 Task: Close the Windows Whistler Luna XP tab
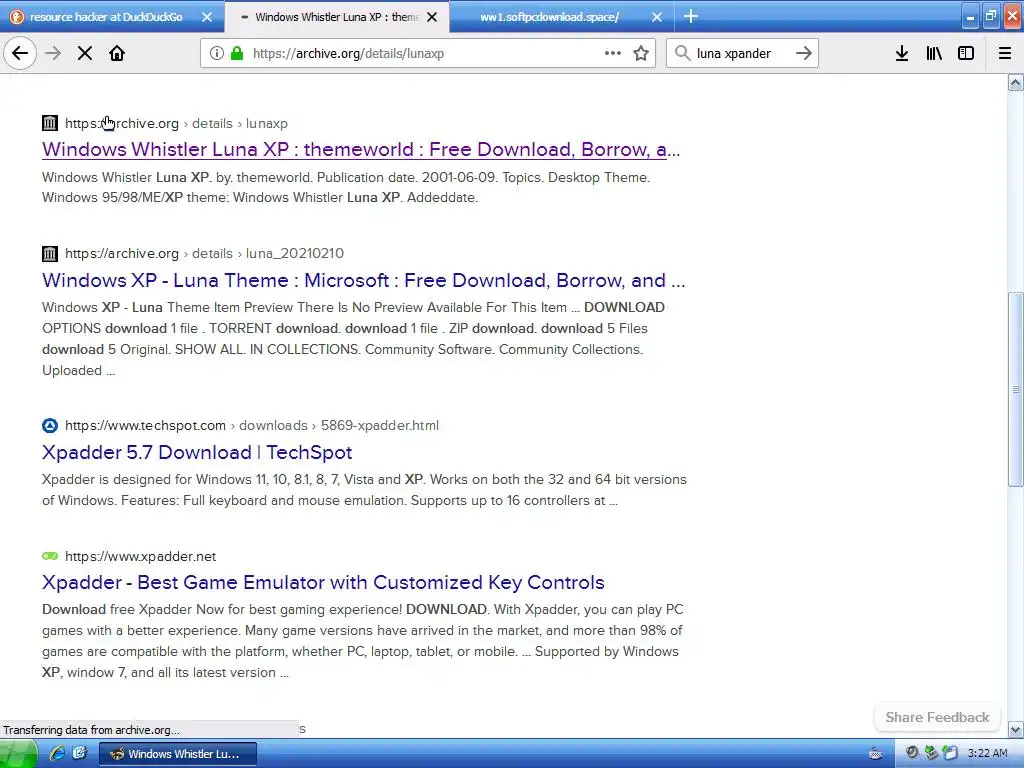click(432, 17)
